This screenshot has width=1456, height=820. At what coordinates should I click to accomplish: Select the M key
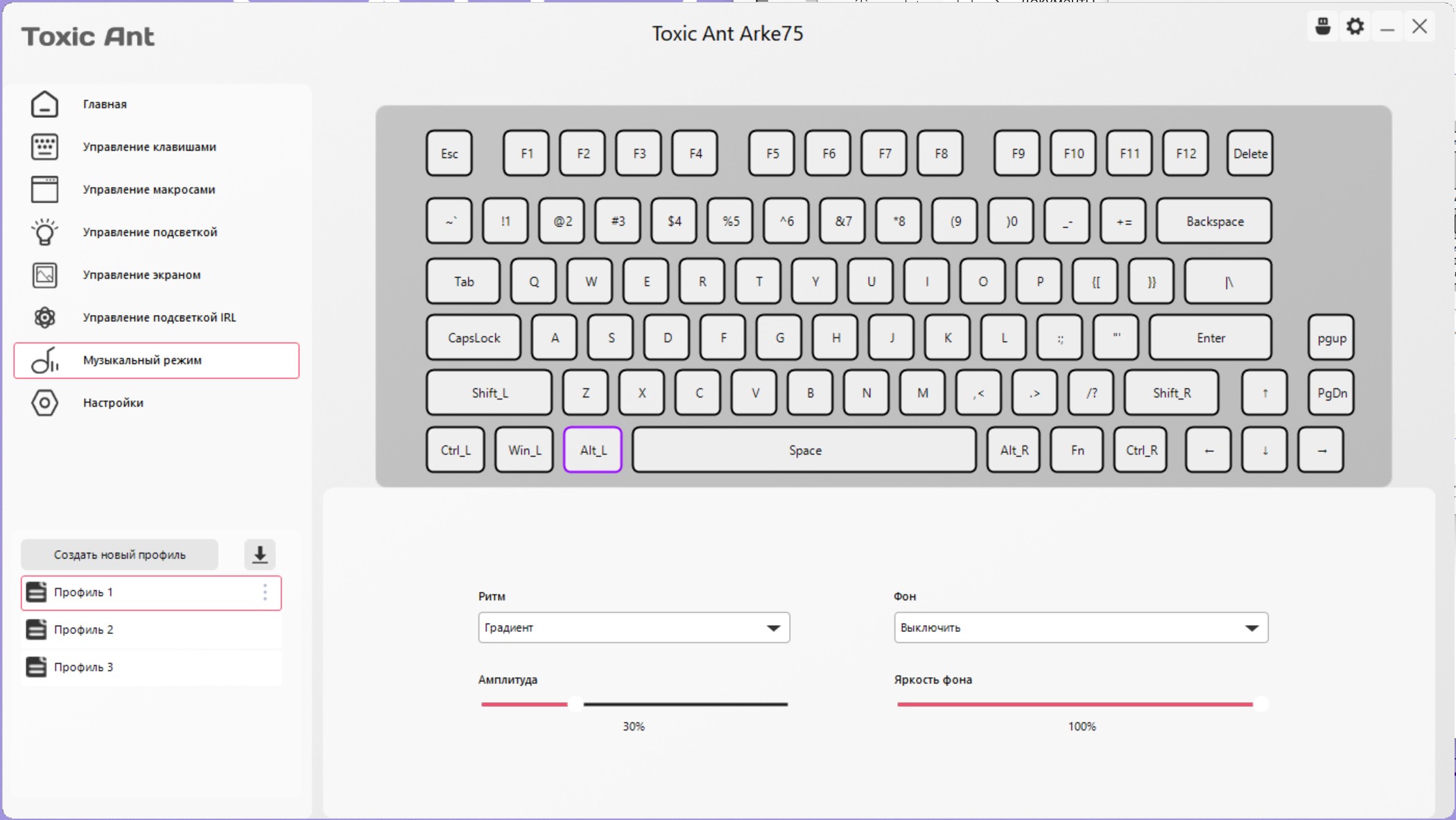click(x=922, y=393)
